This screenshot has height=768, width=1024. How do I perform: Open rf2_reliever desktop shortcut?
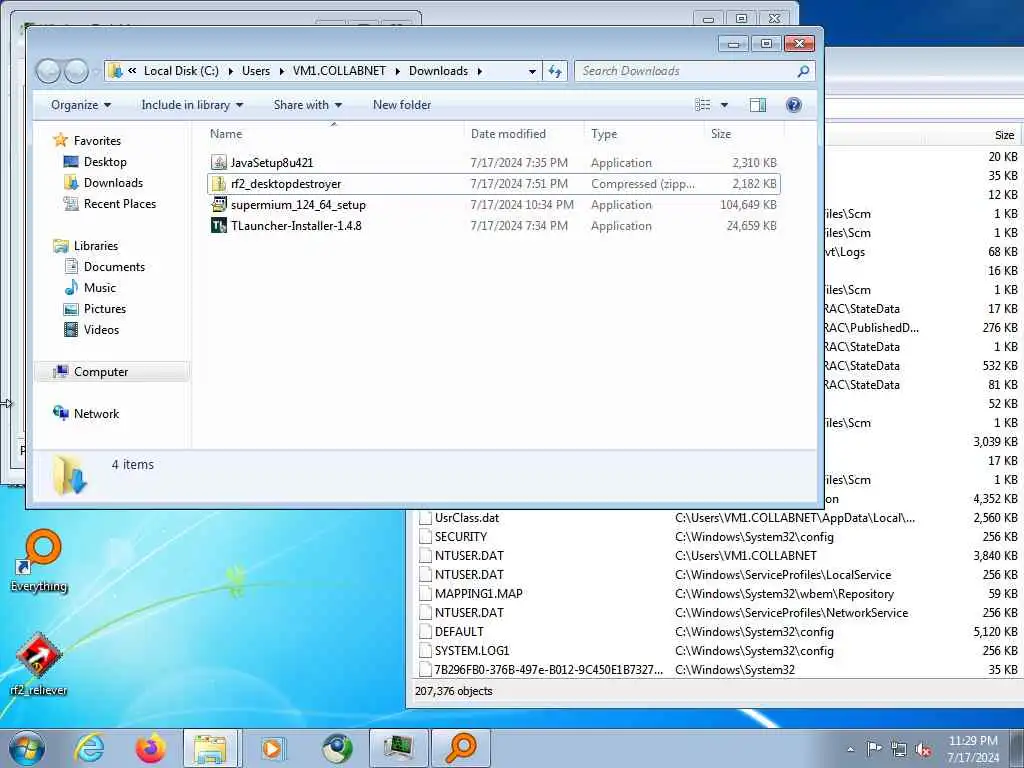click(39, 664)
